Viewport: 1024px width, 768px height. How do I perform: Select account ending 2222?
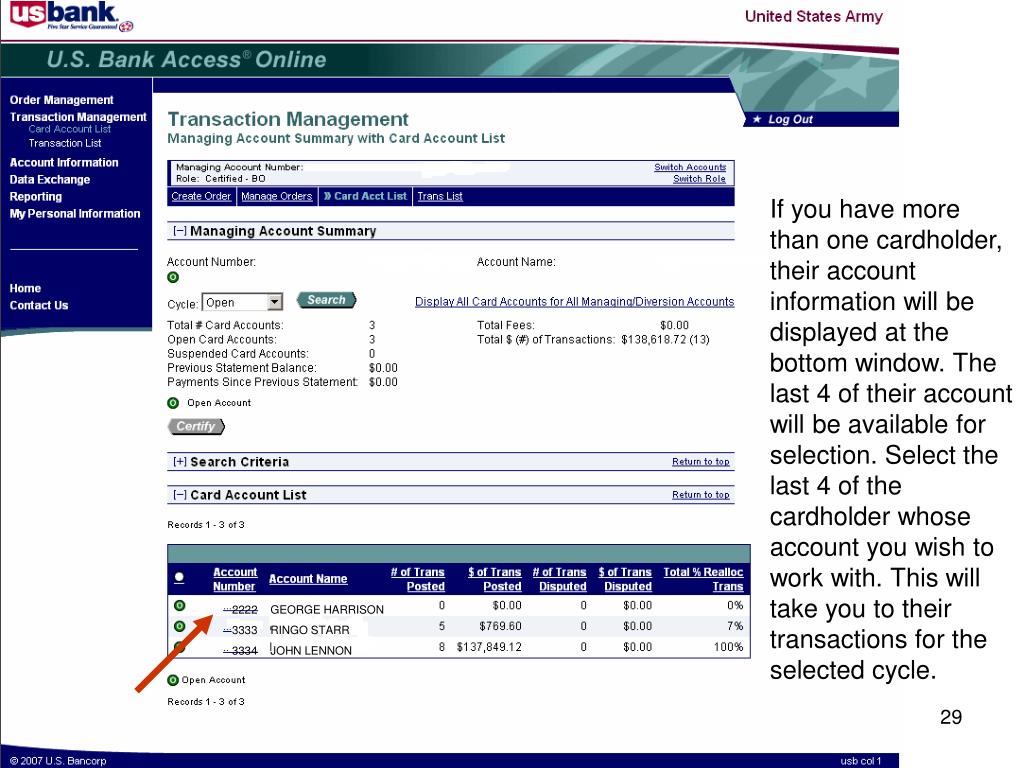coord(240,610)
